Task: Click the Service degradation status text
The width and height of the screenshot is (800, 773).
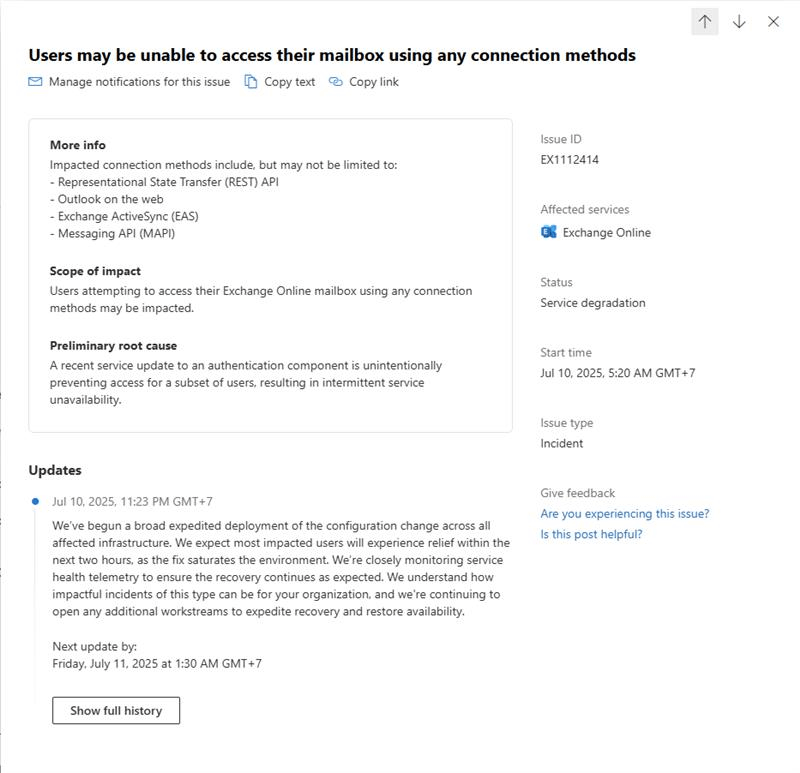Action: point(593,302)
